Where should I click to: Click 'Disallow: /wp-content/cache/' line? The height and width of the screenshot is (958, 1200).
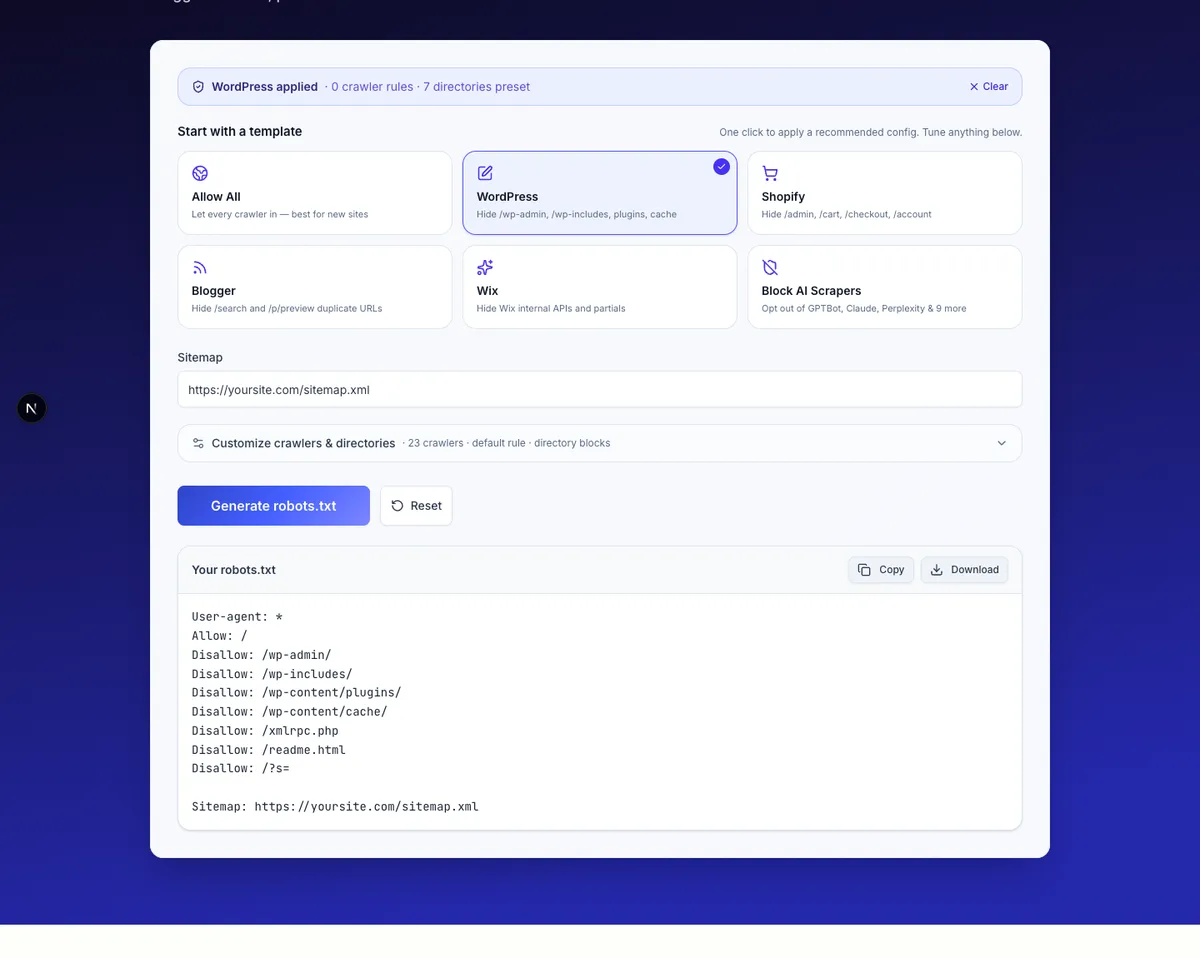[x=290, y=712]
